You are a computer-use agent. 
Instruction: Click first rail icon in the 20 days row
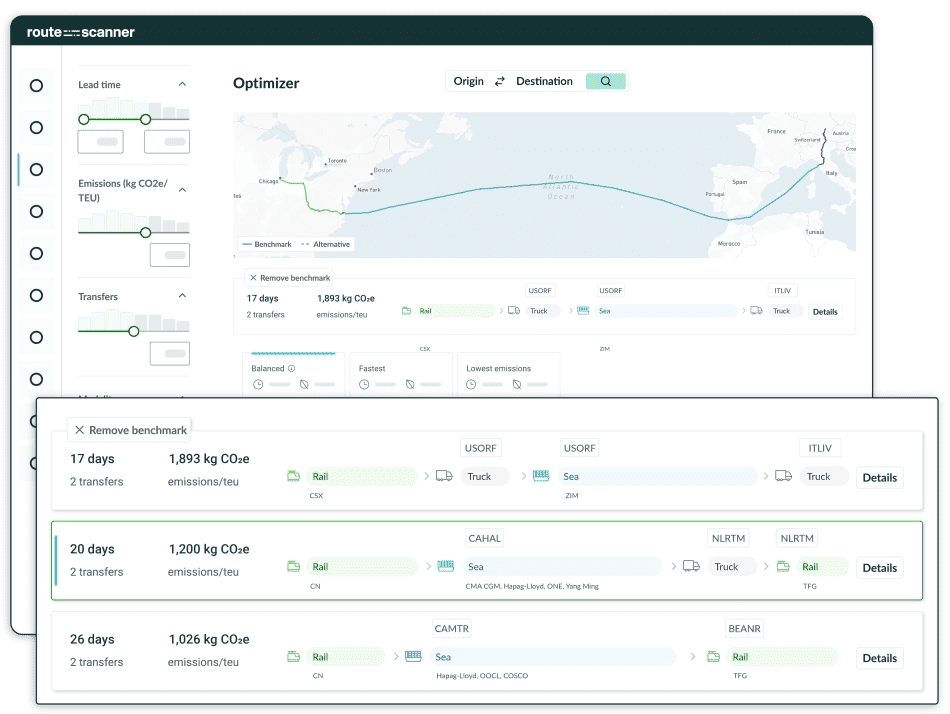293,567
